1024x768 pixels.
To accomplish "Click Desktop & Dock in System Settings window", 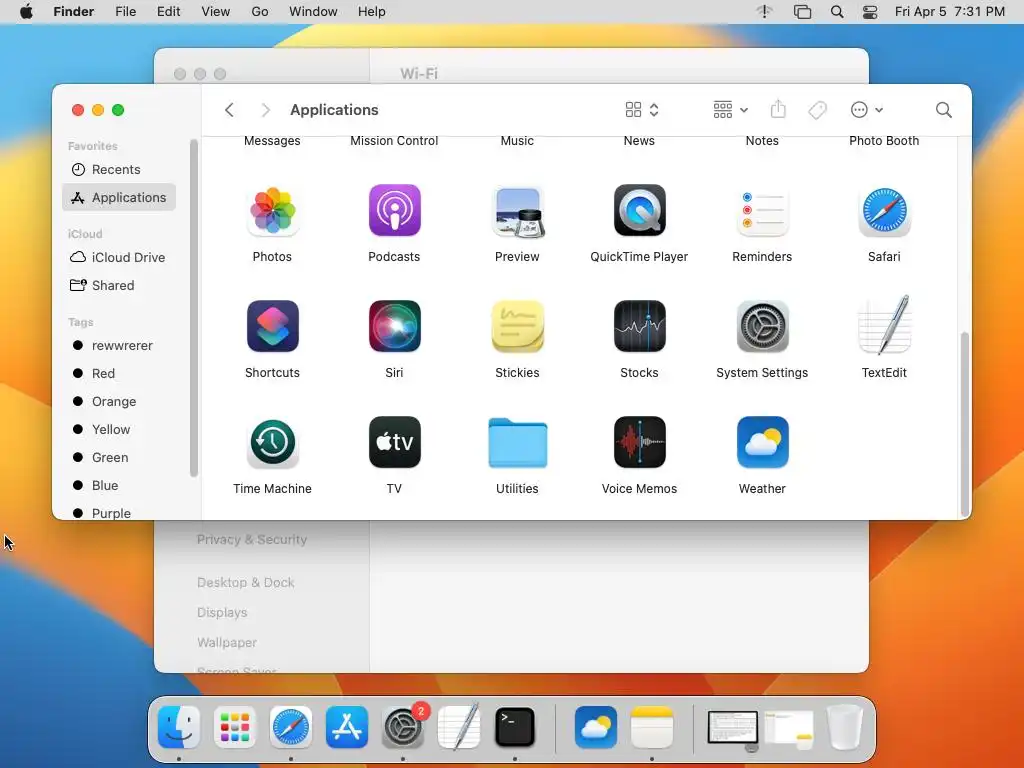I will pyautogui.click(x=246, y=583).
